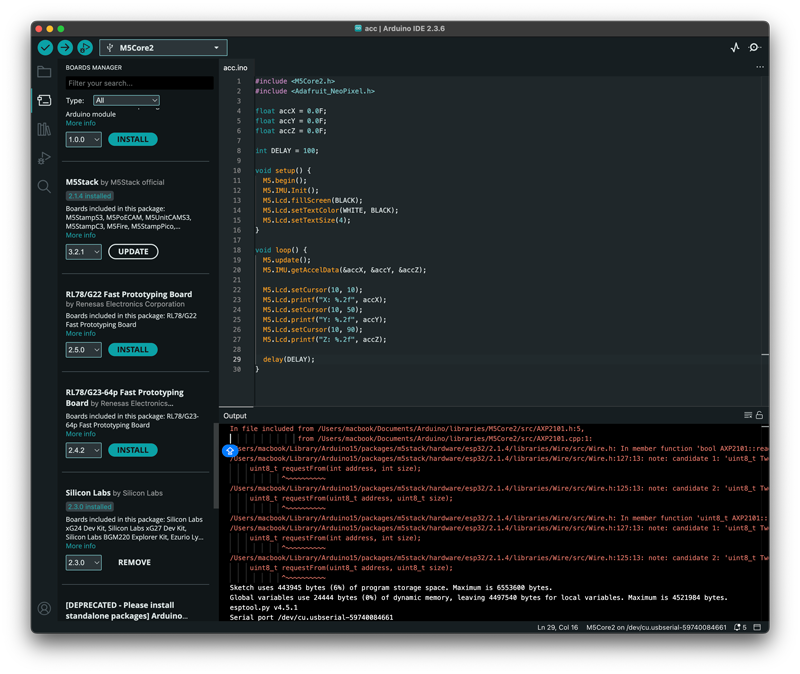Click line number 18 in the gutter
800x674 pixels.
[x=237, y=250]
